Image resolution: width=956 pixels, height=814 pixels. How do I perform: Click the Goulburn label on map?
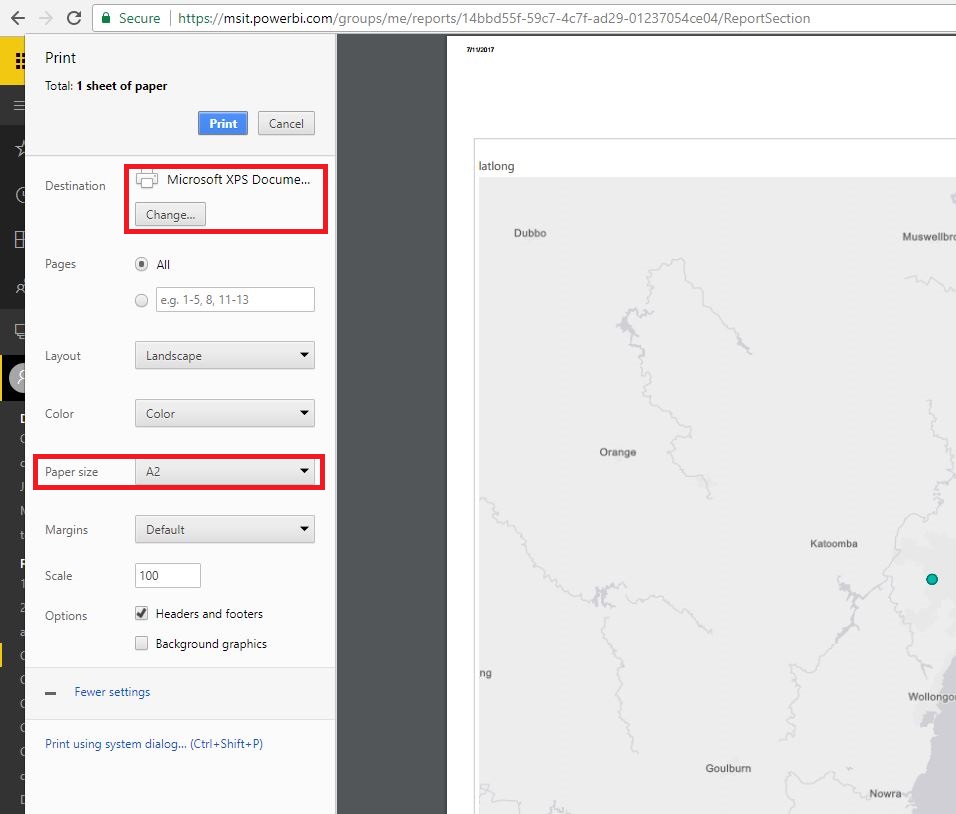click(728, 768)
